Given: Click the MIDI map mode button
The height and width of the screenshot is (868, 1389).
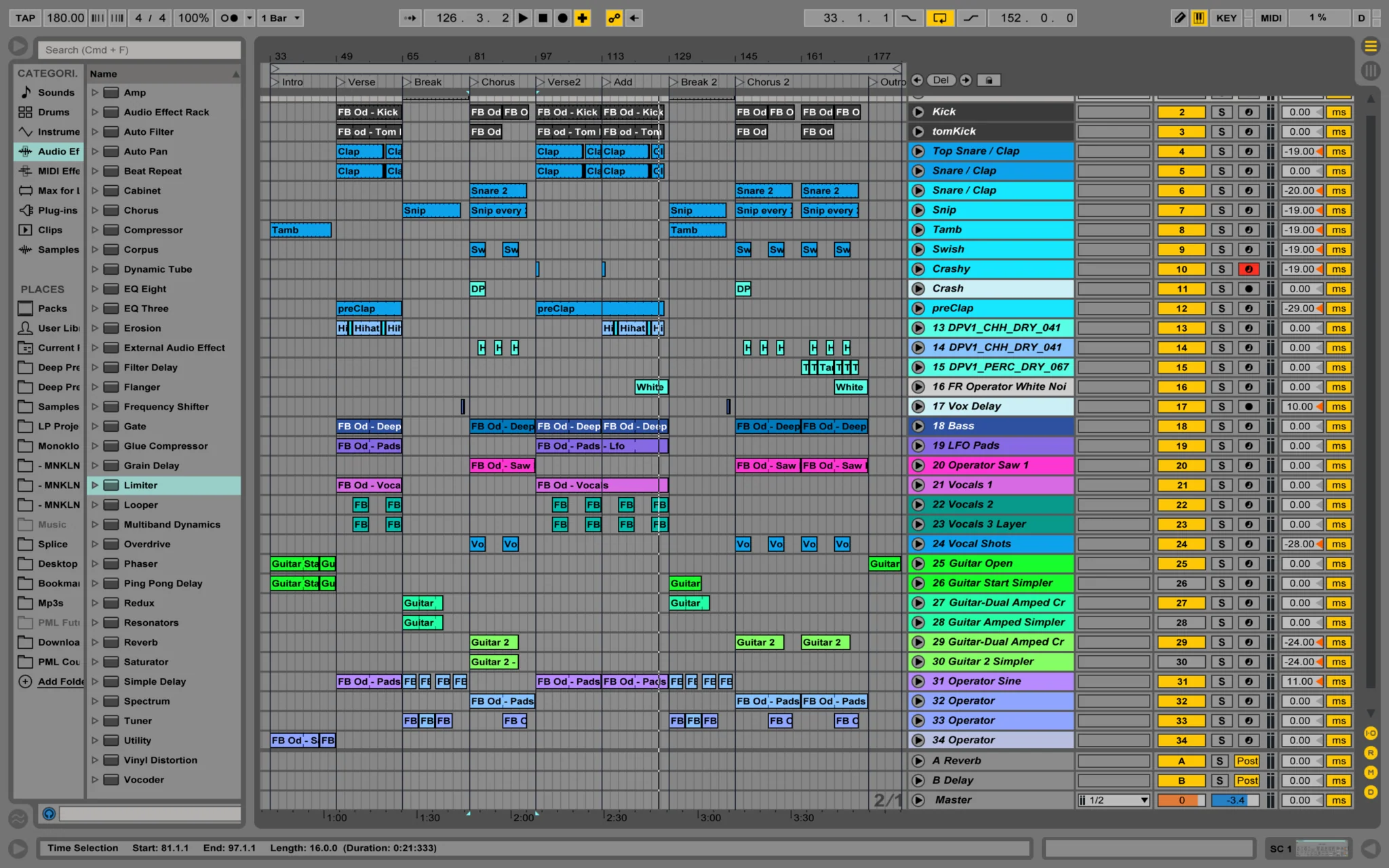Looking at the screenshot, I should [1271, 18].
